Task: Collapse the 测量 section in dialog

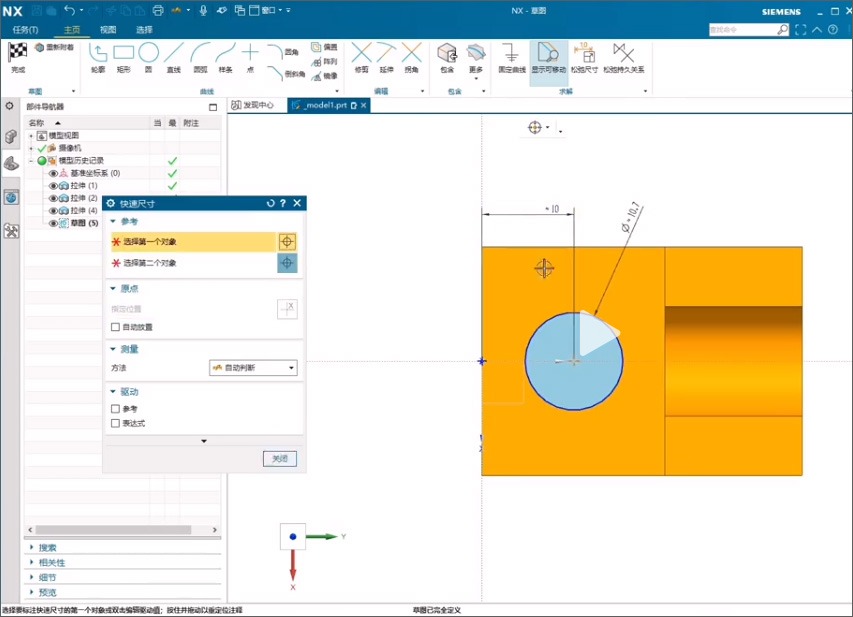Action: [x=113, y=349]
